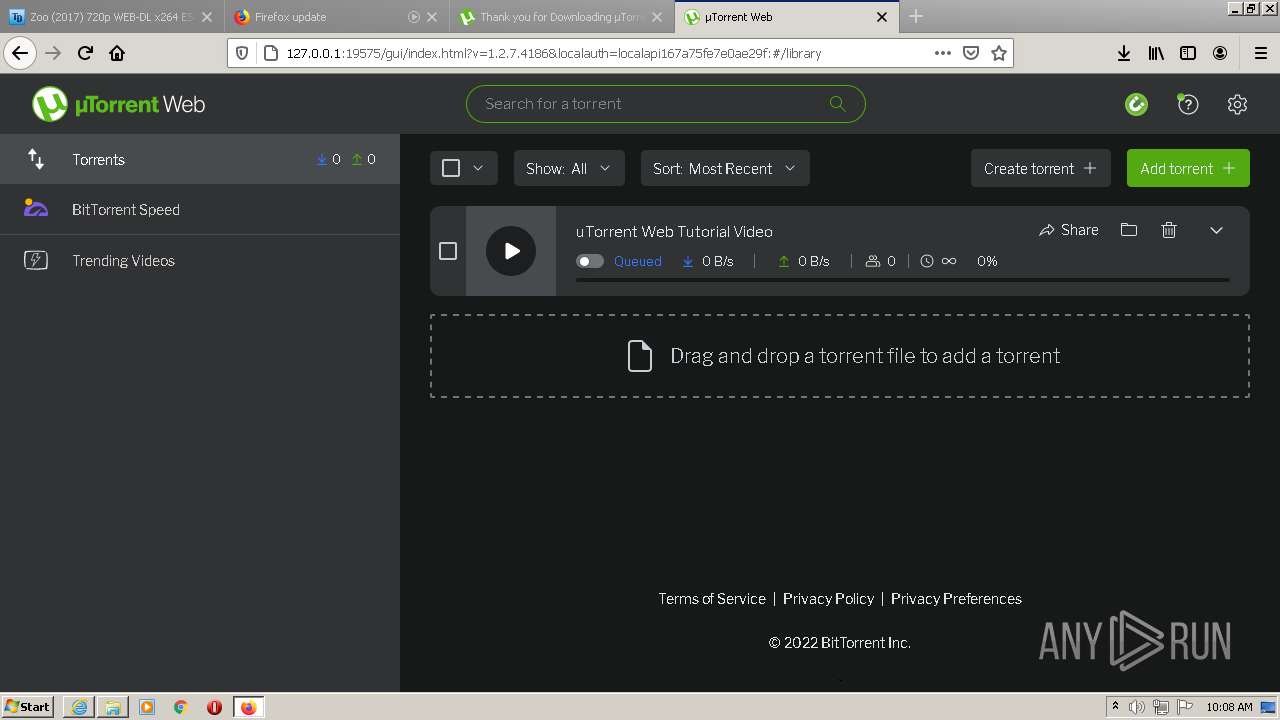This screenshot has width=1280, height=720.
Task: Open the help question mark icon
Action: (x=1188, y=104)
